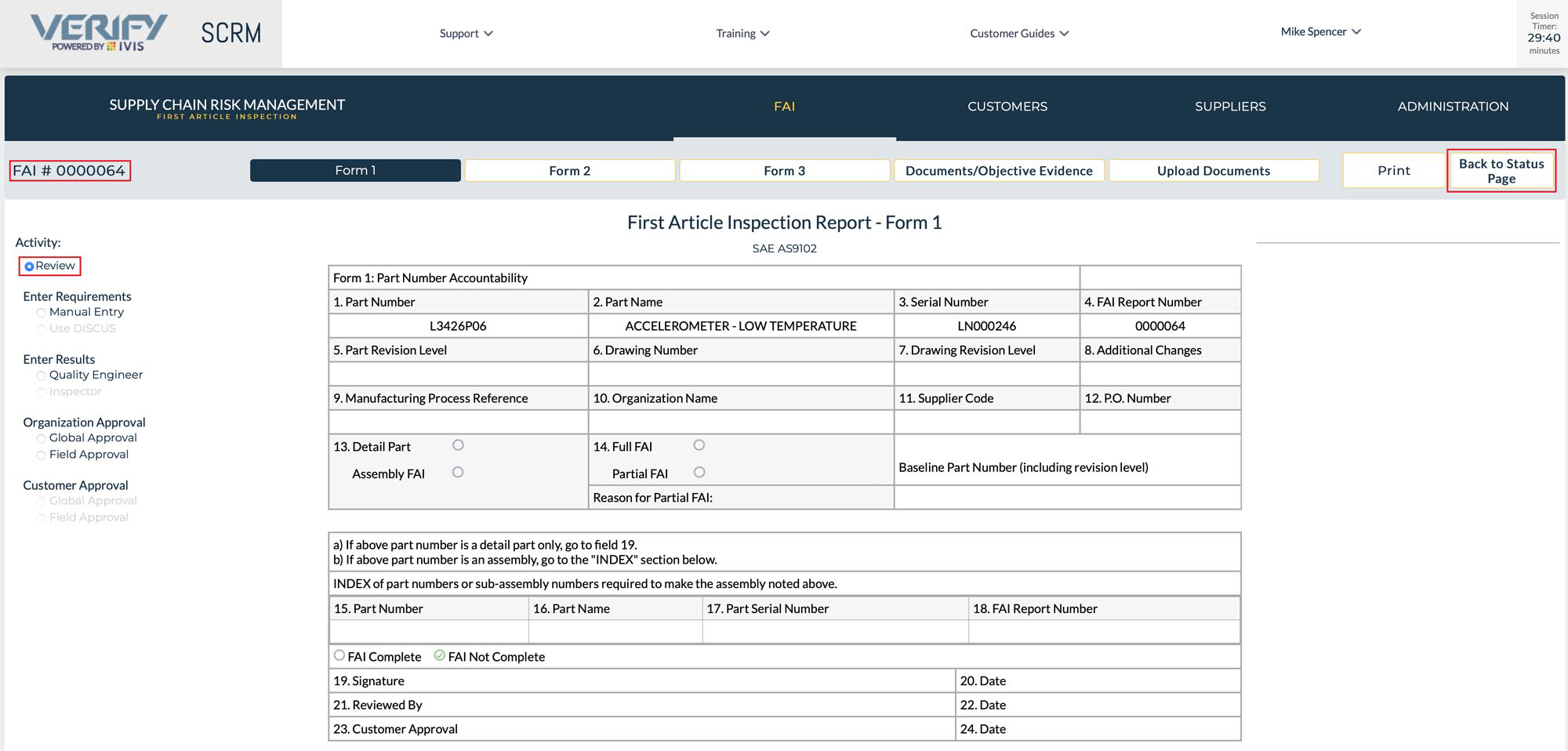Click the Reason for Partial FAI field

[x=1067, y=497]
